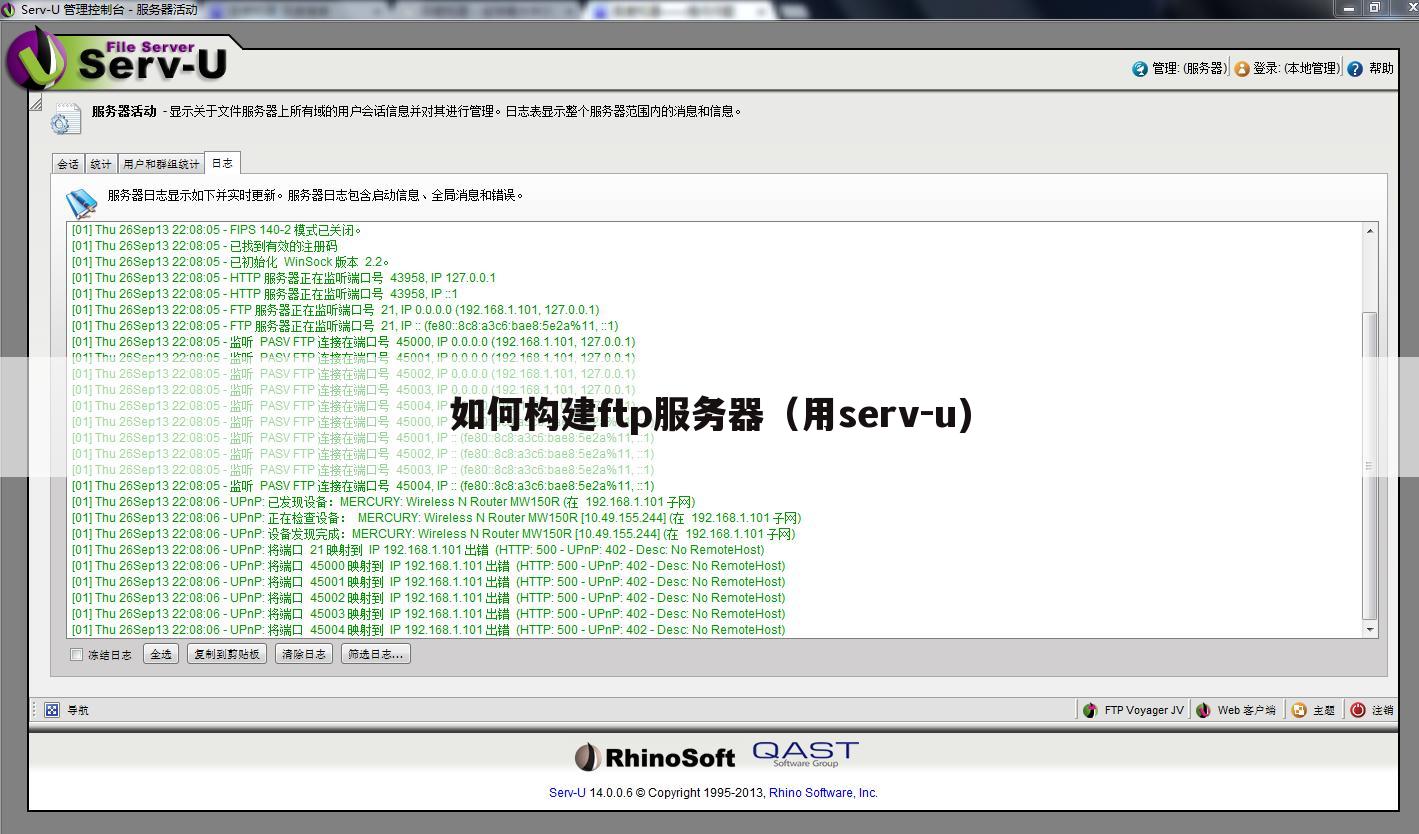Enable the 冻结日志 checkbox
Image resolution: width=1419 pixels, height=834 pixels.
click(76, 655)
